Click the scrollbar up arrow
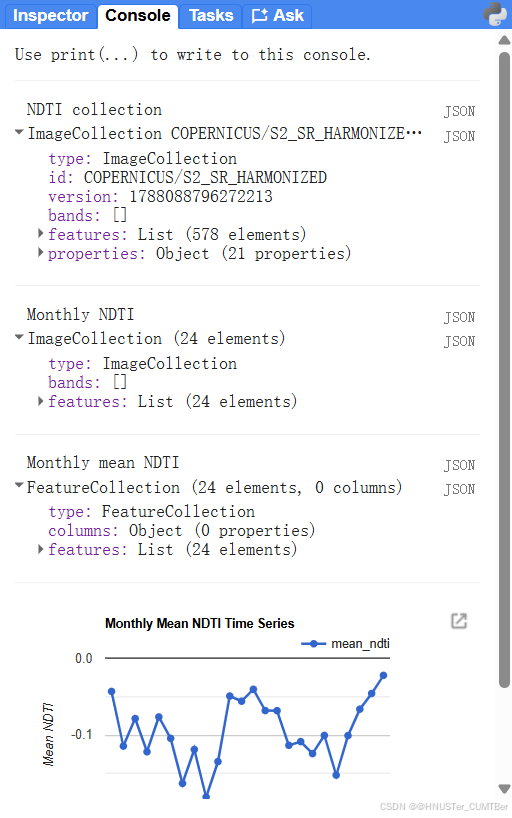This screenshot has width=512, height=818. coord(504,40)
